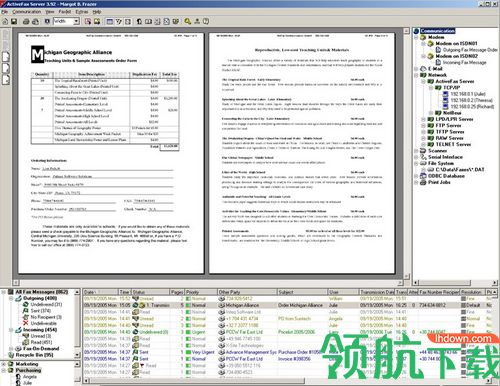Sort by the Priority column header
Screen dimensions: 500x386
click(201, 292)
